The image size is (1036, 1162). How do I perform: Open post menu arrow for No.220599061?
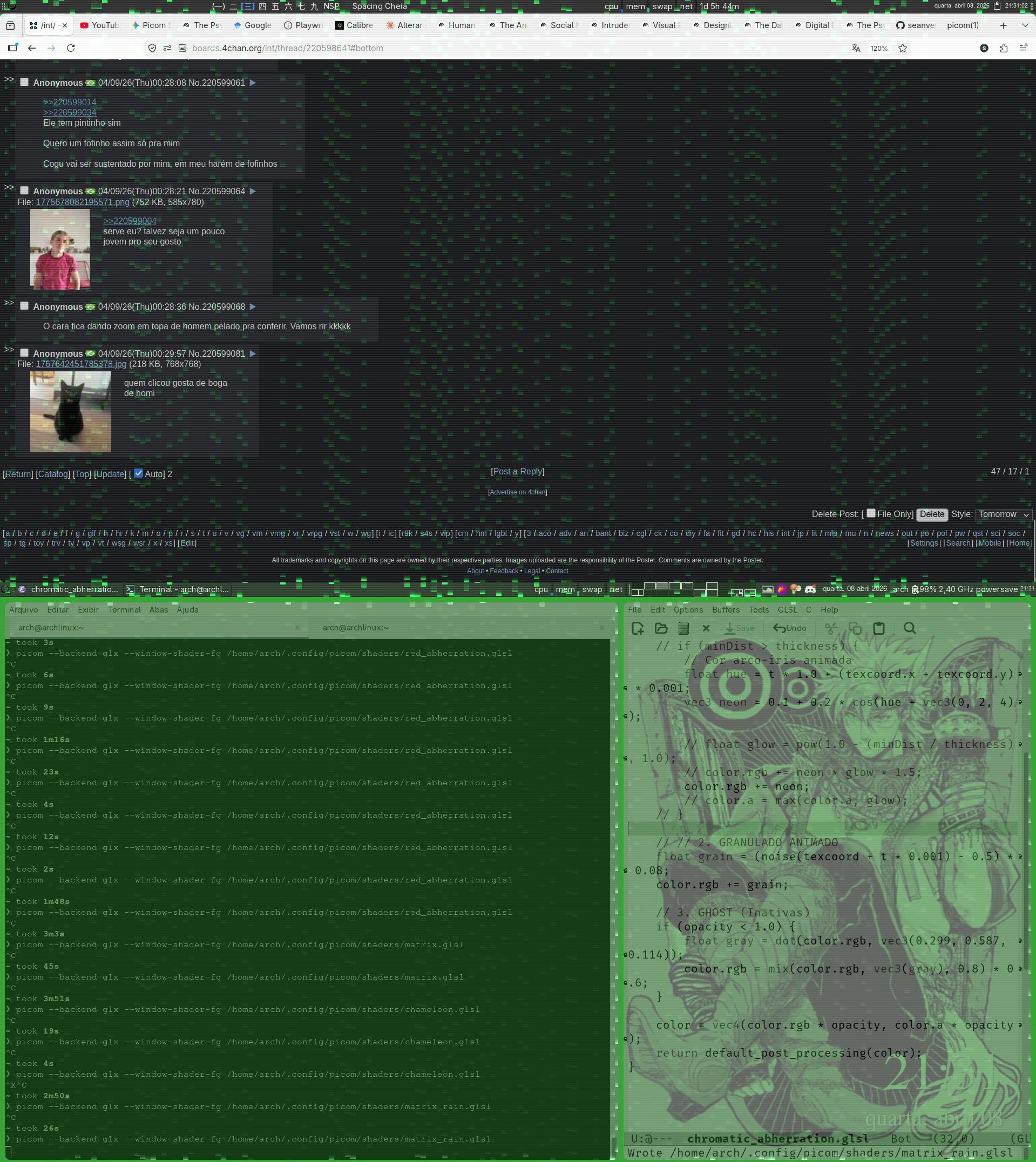point(253,83)
